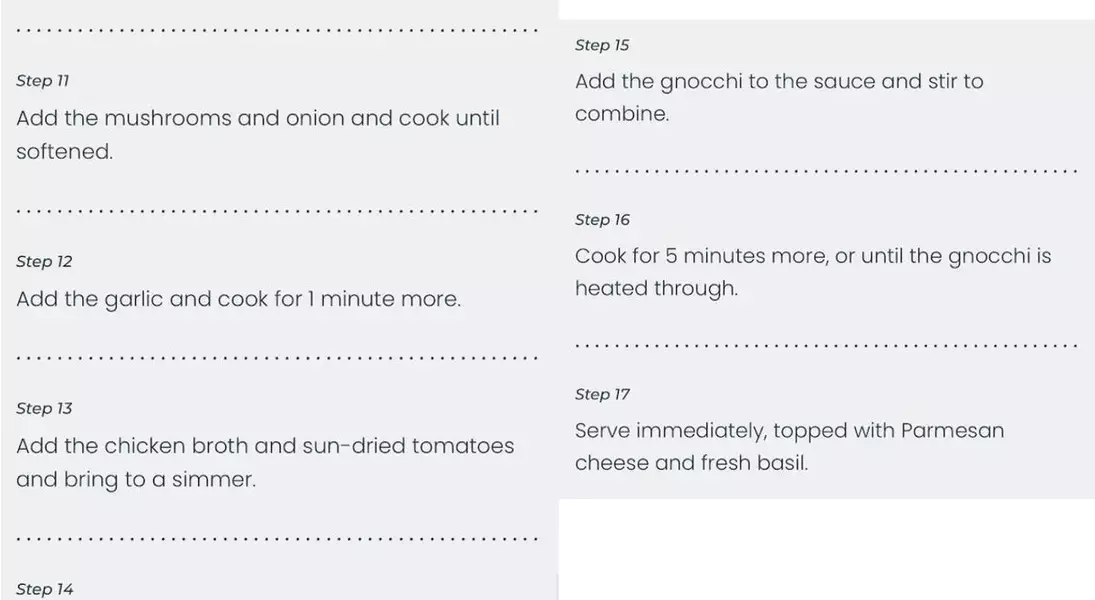Click the chicken broth and tomatoes instruction
The image size is (1095, 600).
(x=265, y=462)
